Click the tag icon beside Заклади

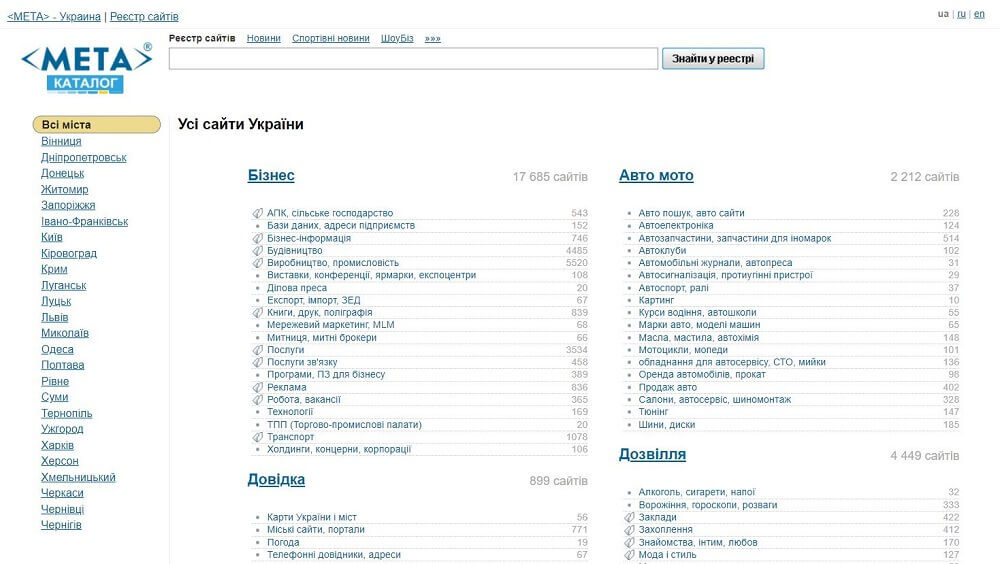point(629,517)
